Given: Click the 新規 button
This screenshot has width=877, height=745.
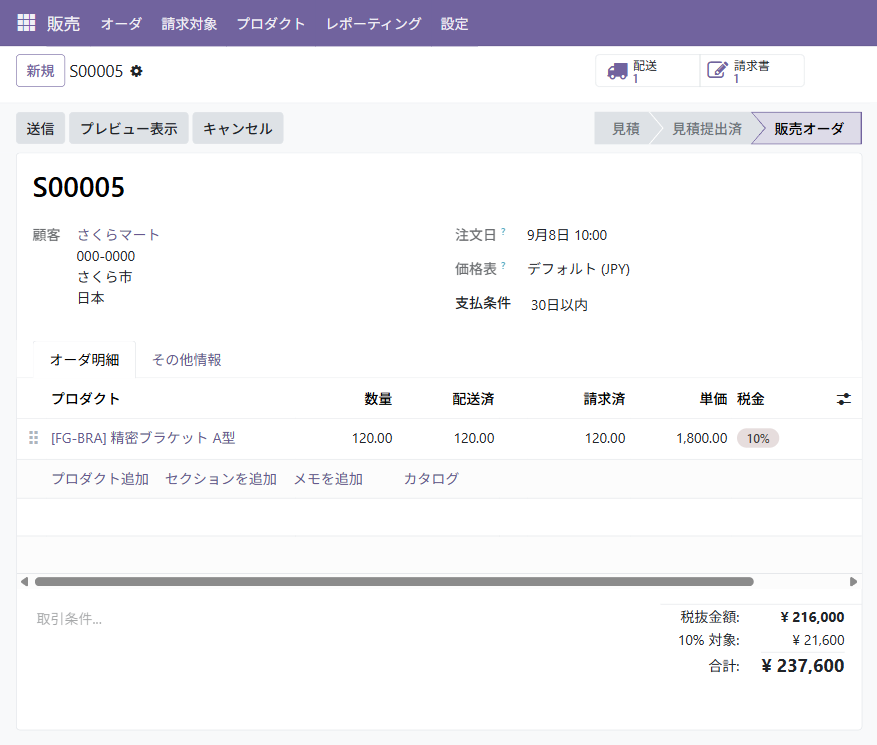Looking at the screenshot, I should click(40, 70).
